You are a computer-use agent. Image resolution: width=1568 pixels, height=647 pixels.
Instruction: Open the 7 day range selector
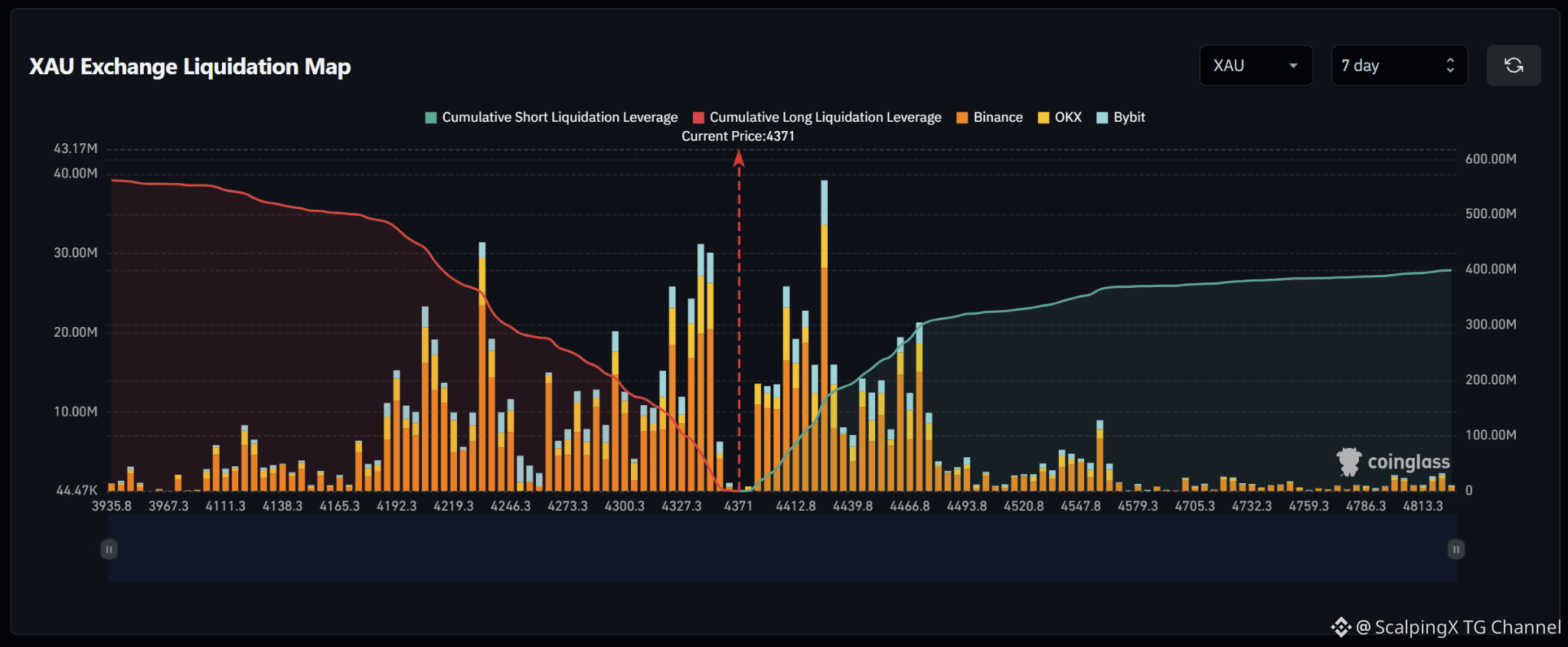(x=1399, y=66)
